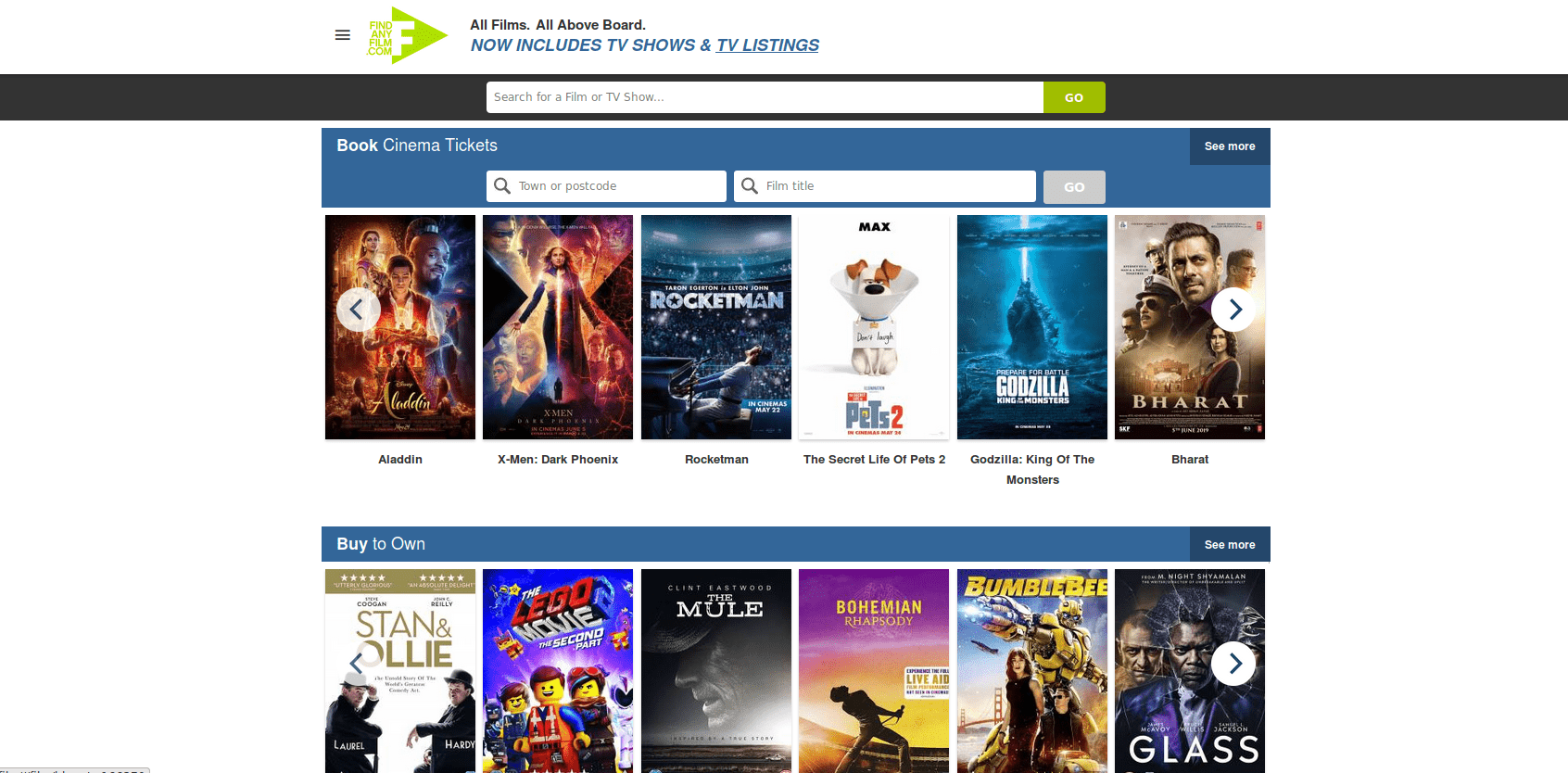Click the magnifier icon in Film title field
The width and height of the screenshot is (1568, 773).
pos(750,186)
